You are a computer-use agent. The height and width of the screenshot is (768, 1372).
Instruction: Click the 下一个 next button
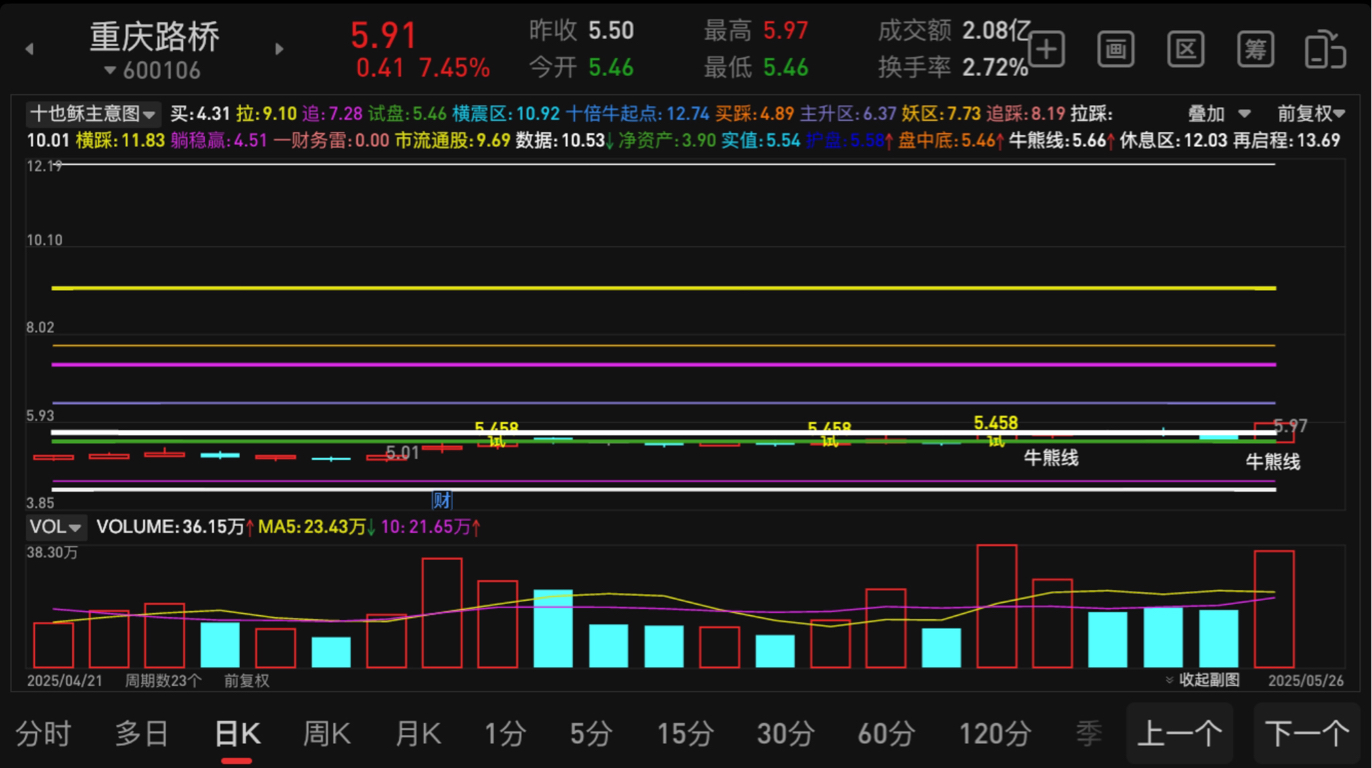point(1307,734)
